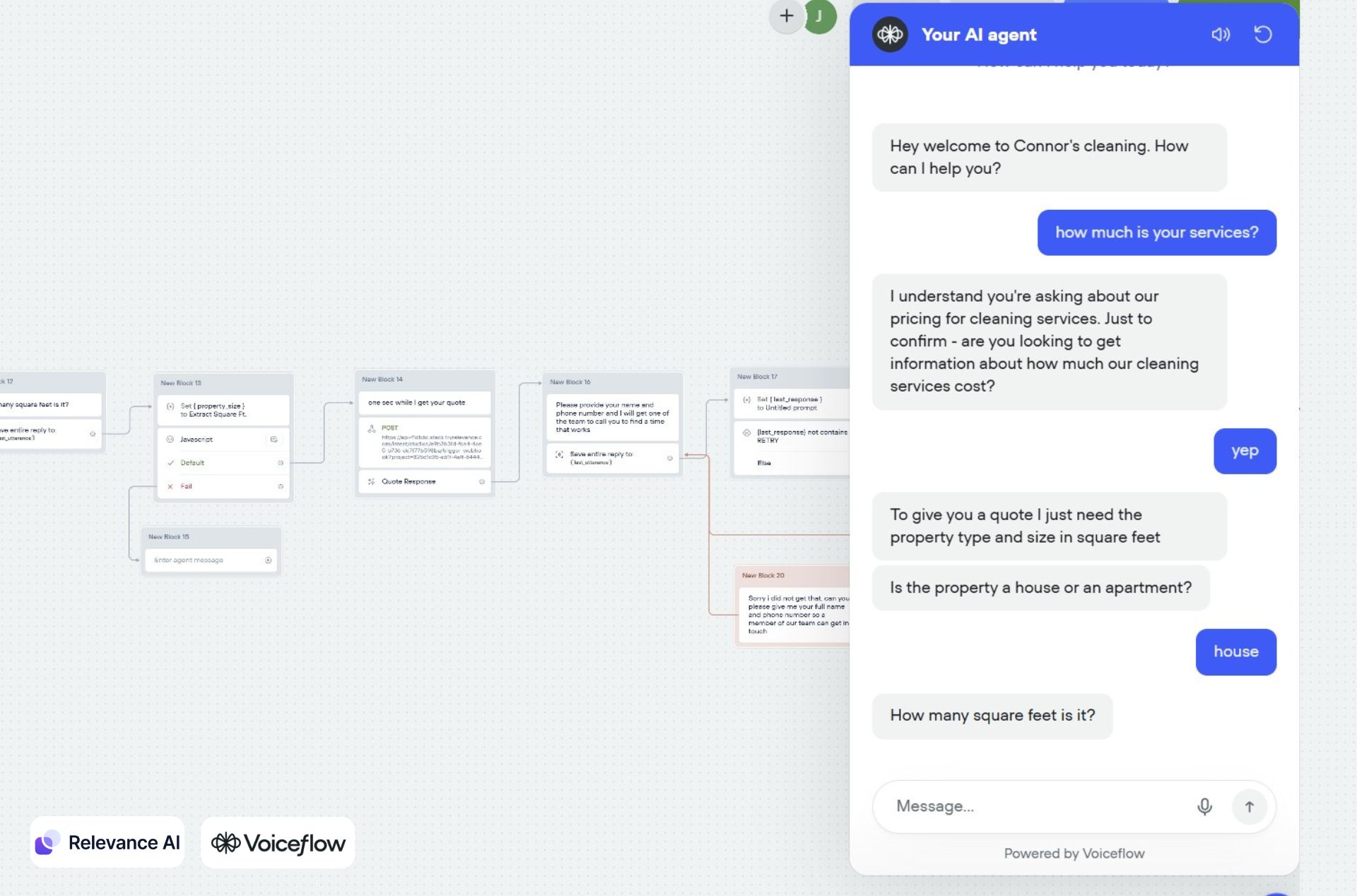Send the message with the arrow button
1357x896 pixels.
point(1249,806)
